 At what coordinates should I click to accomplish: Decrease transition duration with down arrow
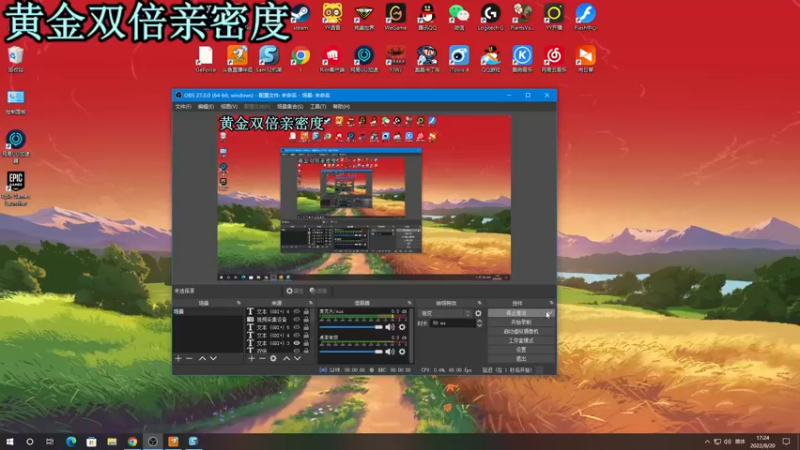pyautogui.click(x=479, y=326)
